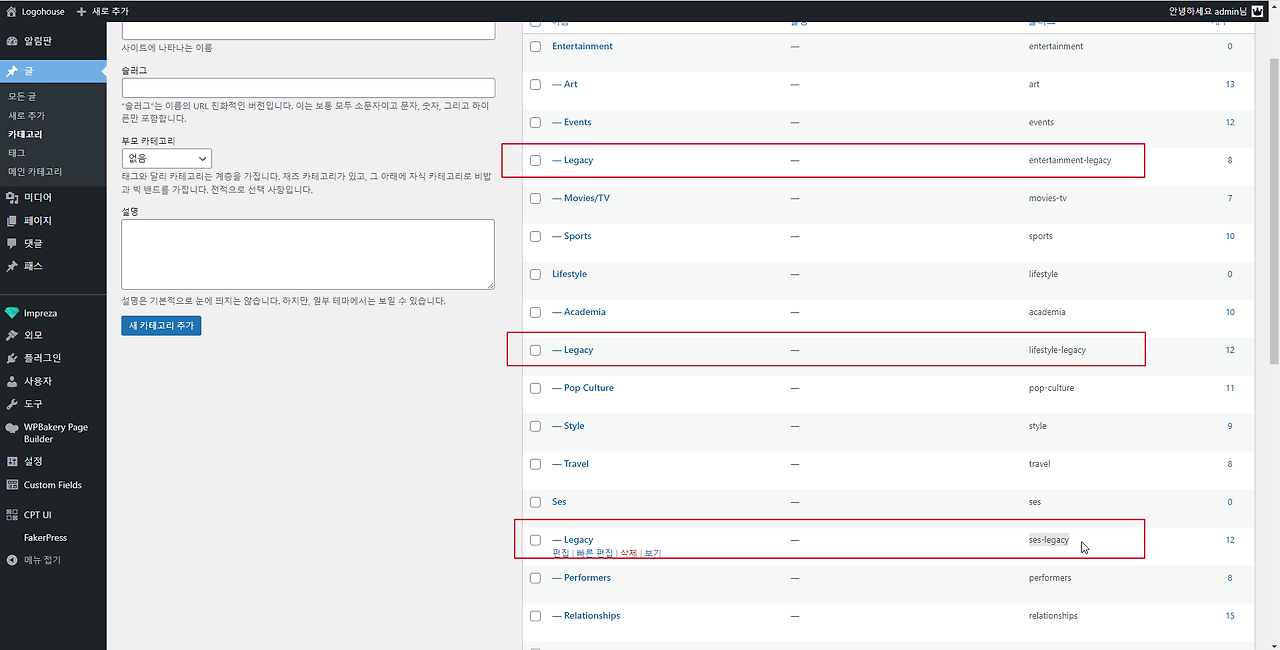Click the 플러그인 plug icon
1280x650 pixels.
pyautogui.click(x=12, y=358)
